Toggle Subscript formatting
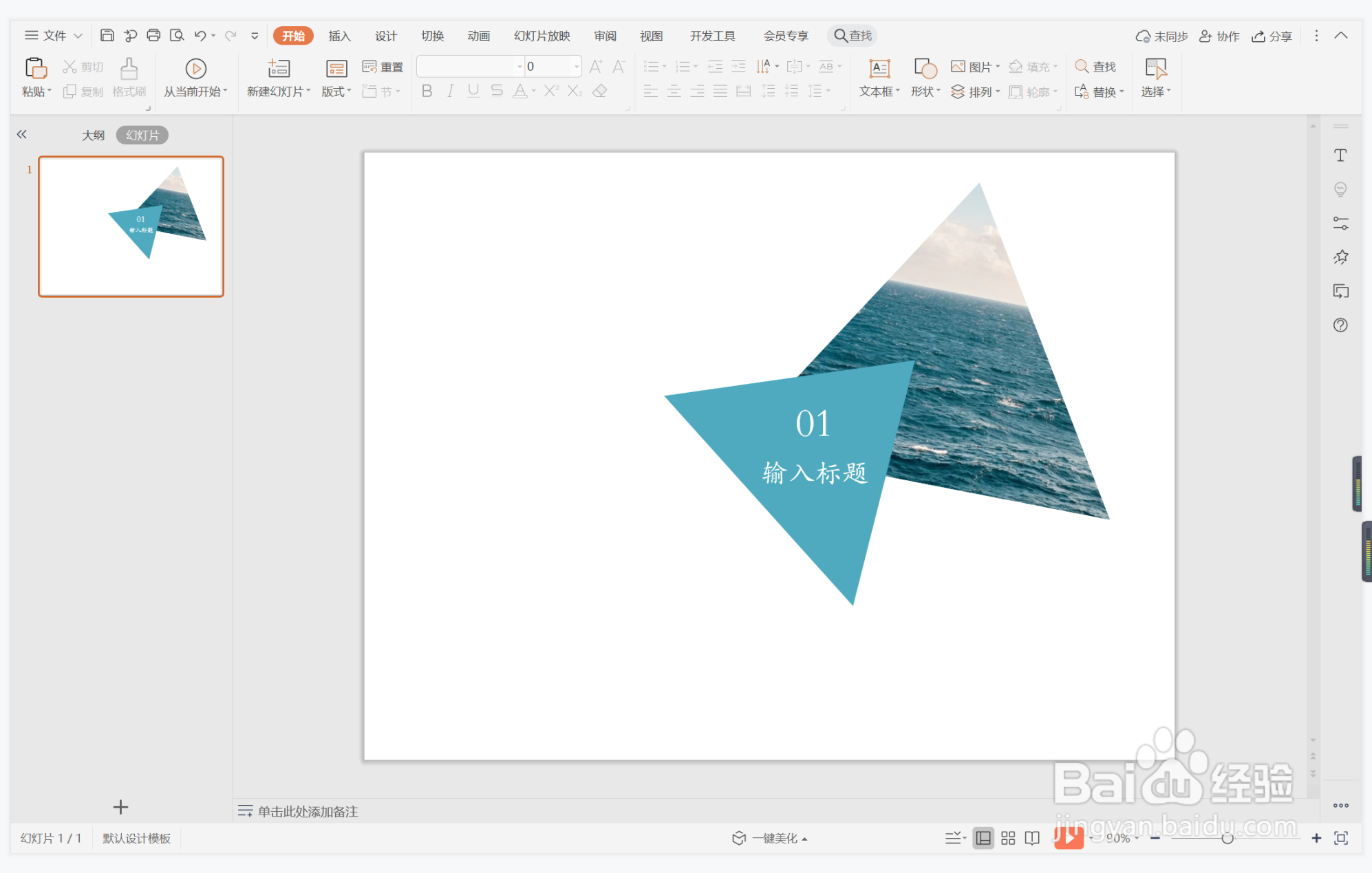Image resolution: width=1372 pixels, height=873 pixels. click(575, 91)
